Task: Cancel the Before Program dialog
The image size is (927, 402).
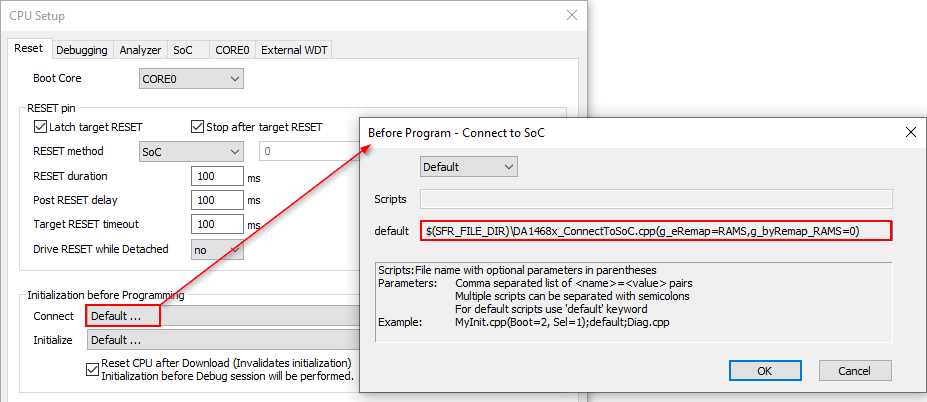Action: tap(853, 370)
